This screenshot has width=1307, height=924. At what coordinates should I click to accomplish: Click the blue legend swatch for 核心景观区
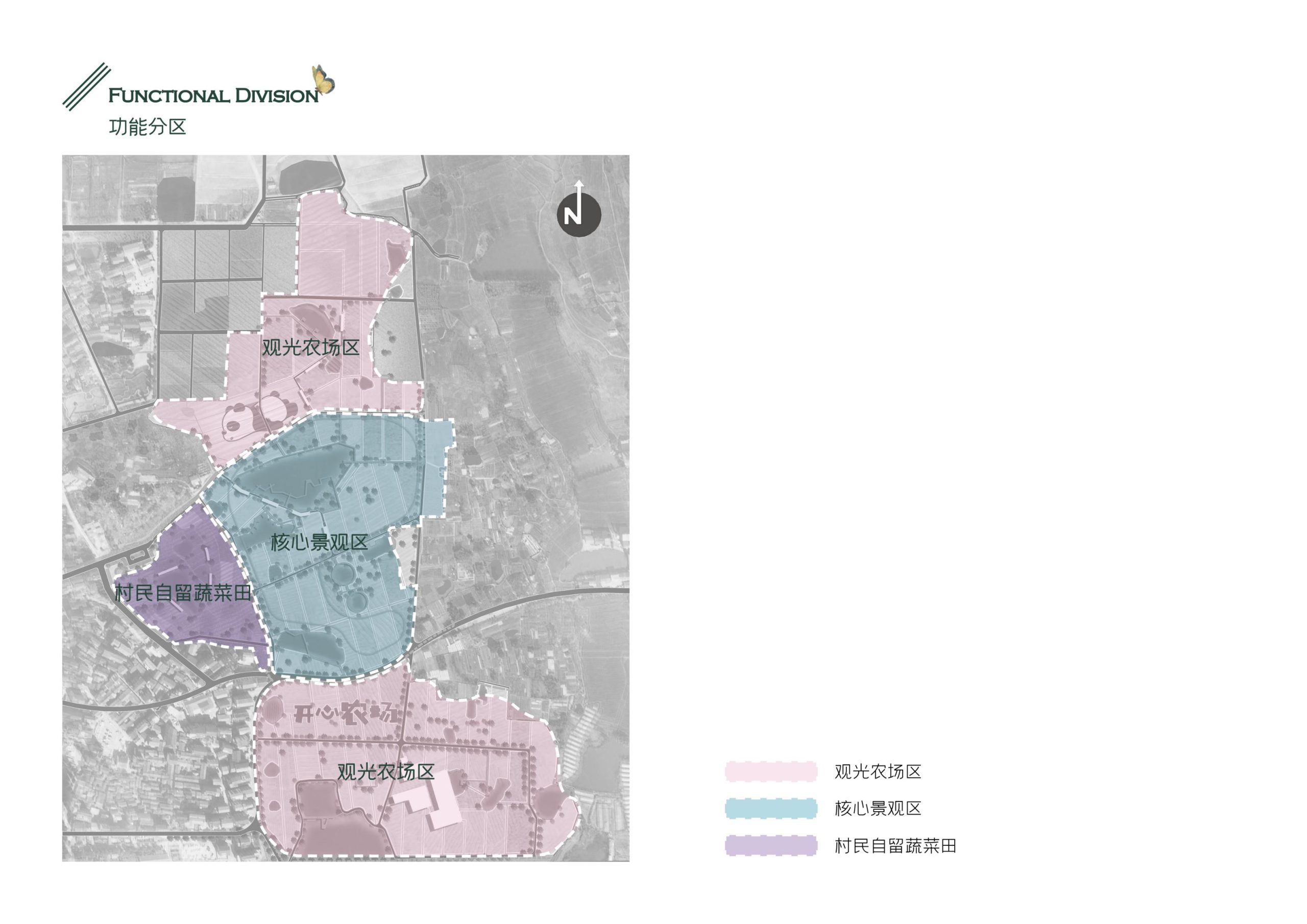click(771, 809)
